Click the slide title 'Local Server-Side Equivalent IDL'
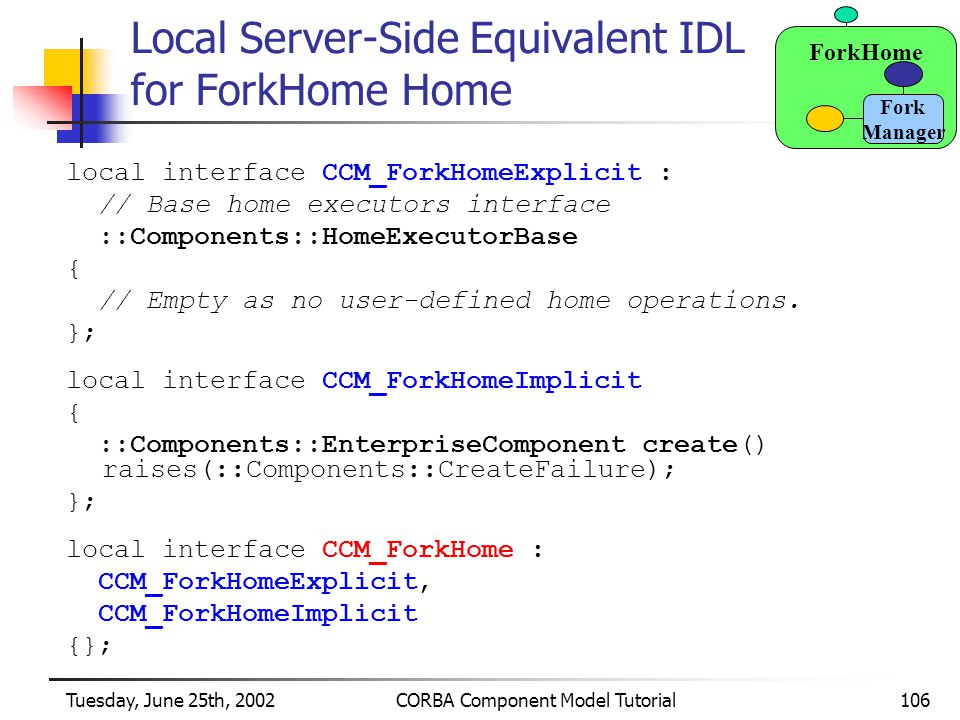The height and width of the screenshot is (720, 960). 438,39
